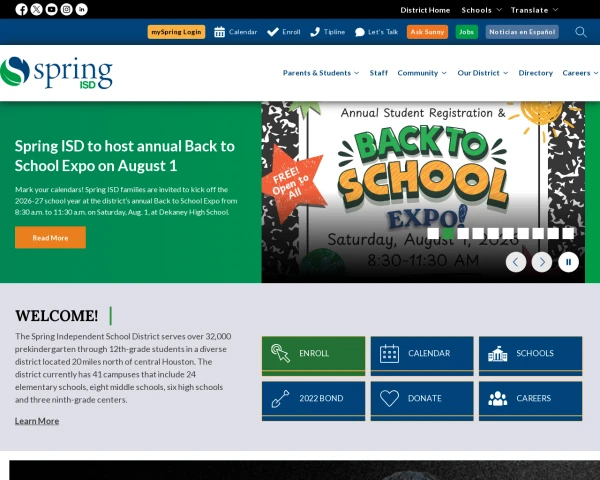Go to the next slide arrow
The width and height of the screenshot is (600, 480).
(x=542, y=262)
